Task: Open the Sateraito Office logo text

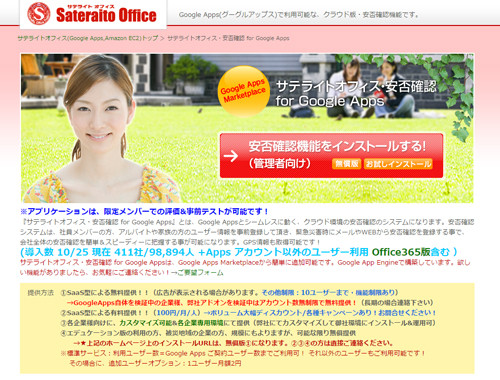Action: point(106,14)
